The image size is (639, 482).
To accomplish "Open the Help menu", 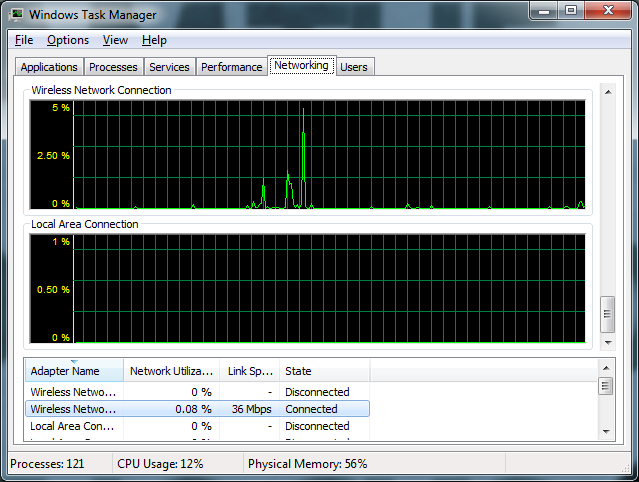I will tap(154, 40).
